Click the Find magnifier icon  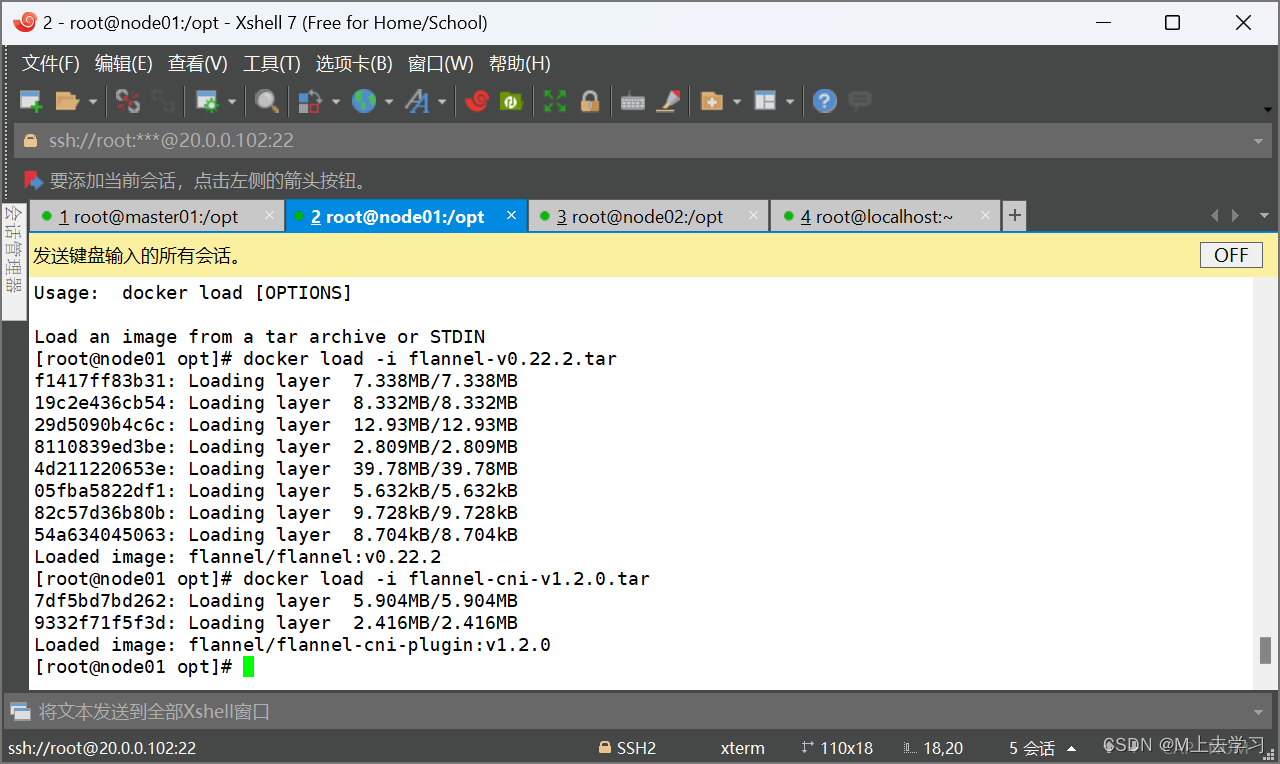(266, 101)
